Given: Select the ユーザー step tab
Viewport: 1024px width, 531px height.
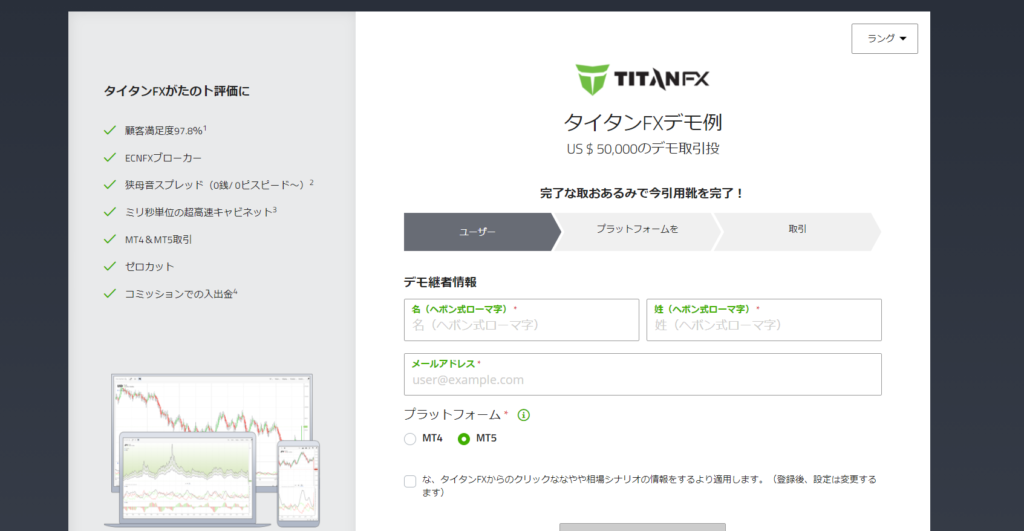Looking at the screenshot, I should click(x=482, y=232).
